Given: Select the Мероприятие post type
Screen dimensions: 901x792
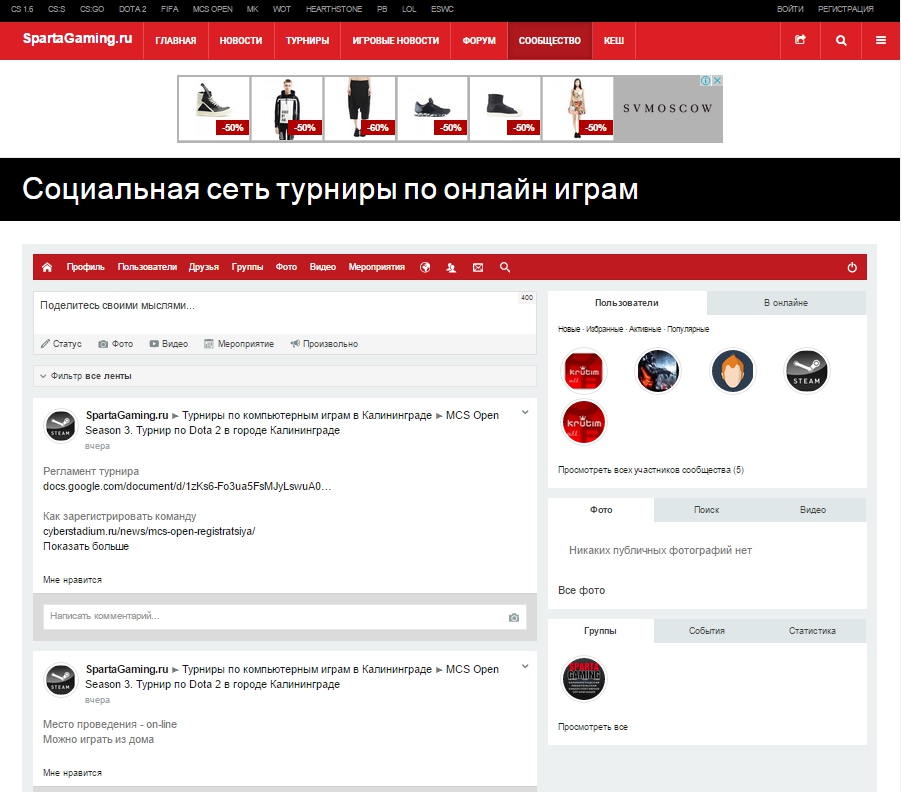Looking at the screenshot, I should (239, 344).
